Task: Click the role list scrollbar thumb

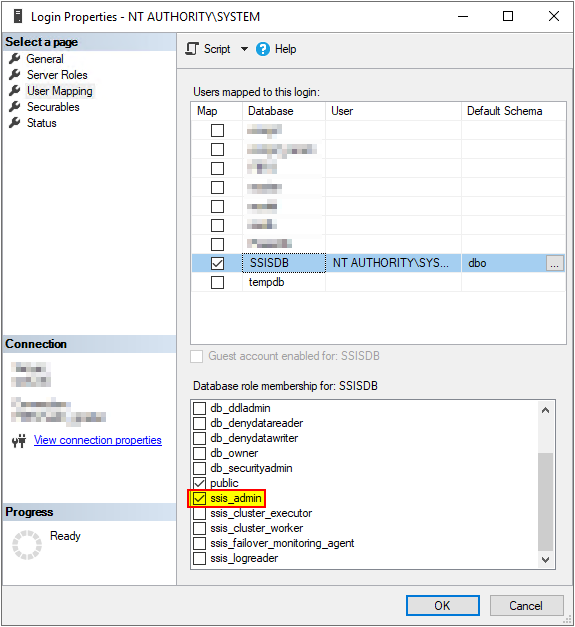Action: 545,501
